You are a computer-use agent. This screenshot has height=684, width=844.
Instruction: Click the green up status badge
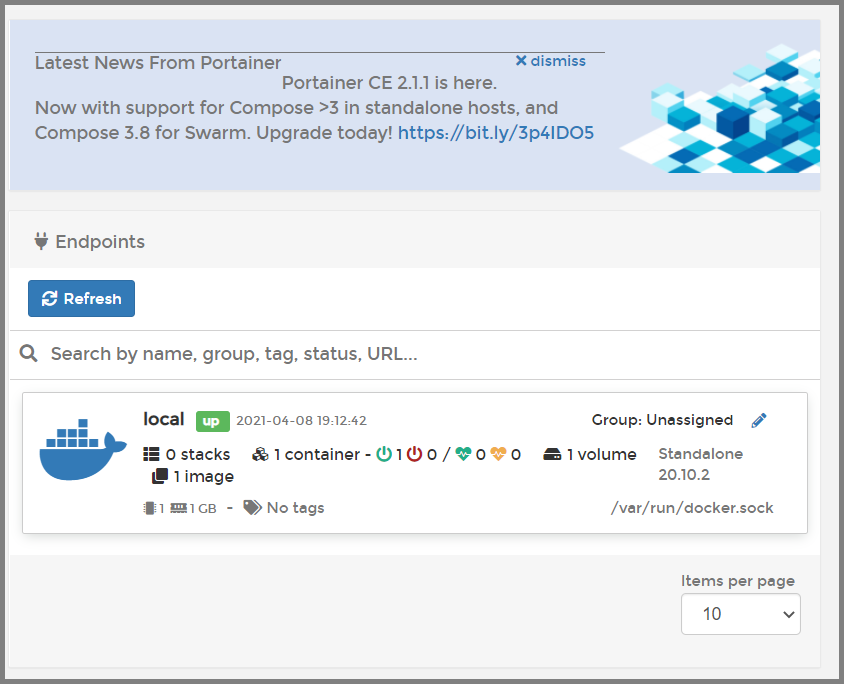pyautogui.click(x=213, y=421)
